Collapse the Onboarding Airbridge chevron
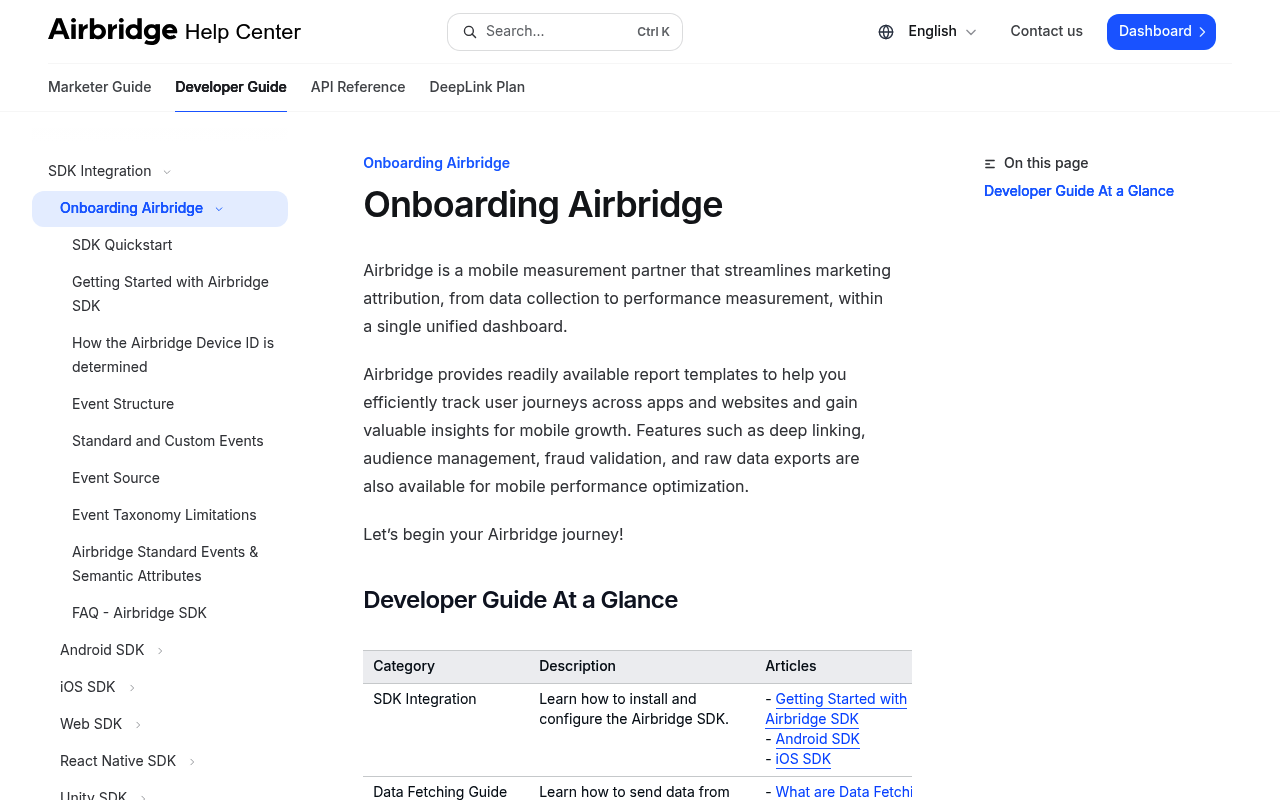 click(x=219, y=209)
